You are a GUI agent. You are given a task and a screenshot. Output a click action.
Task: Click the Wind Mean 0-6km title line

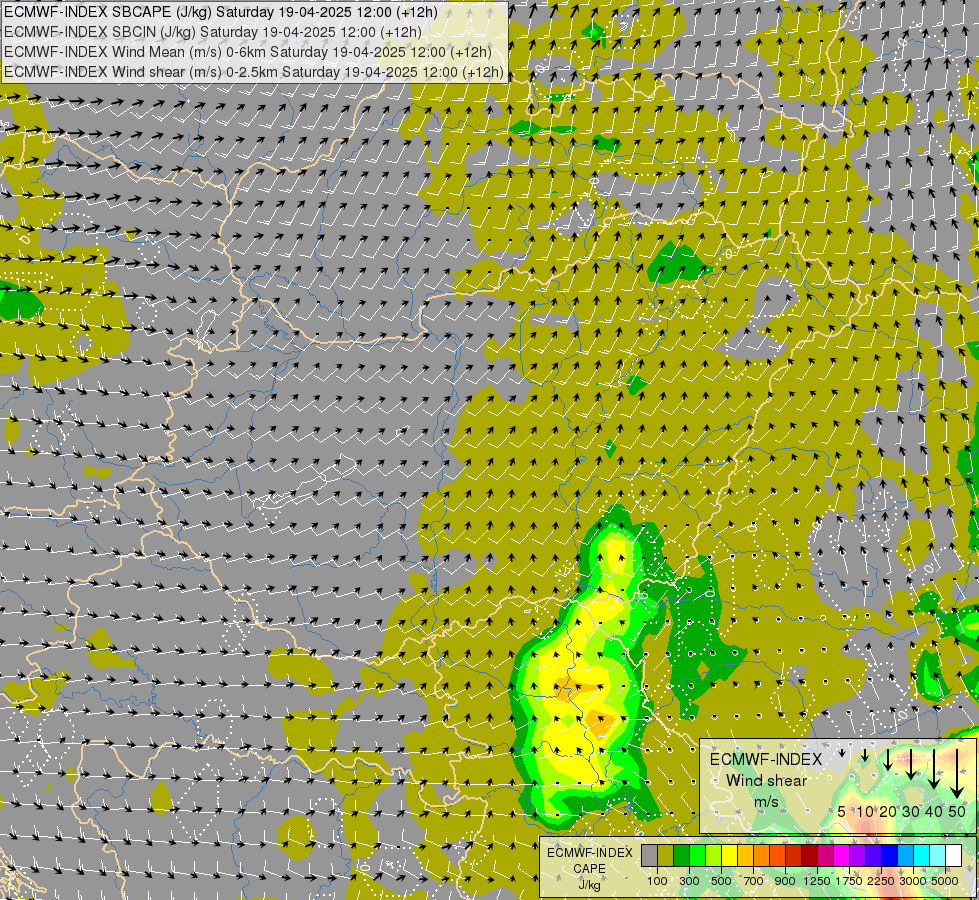pyautogui.click(x=248, y=52)
